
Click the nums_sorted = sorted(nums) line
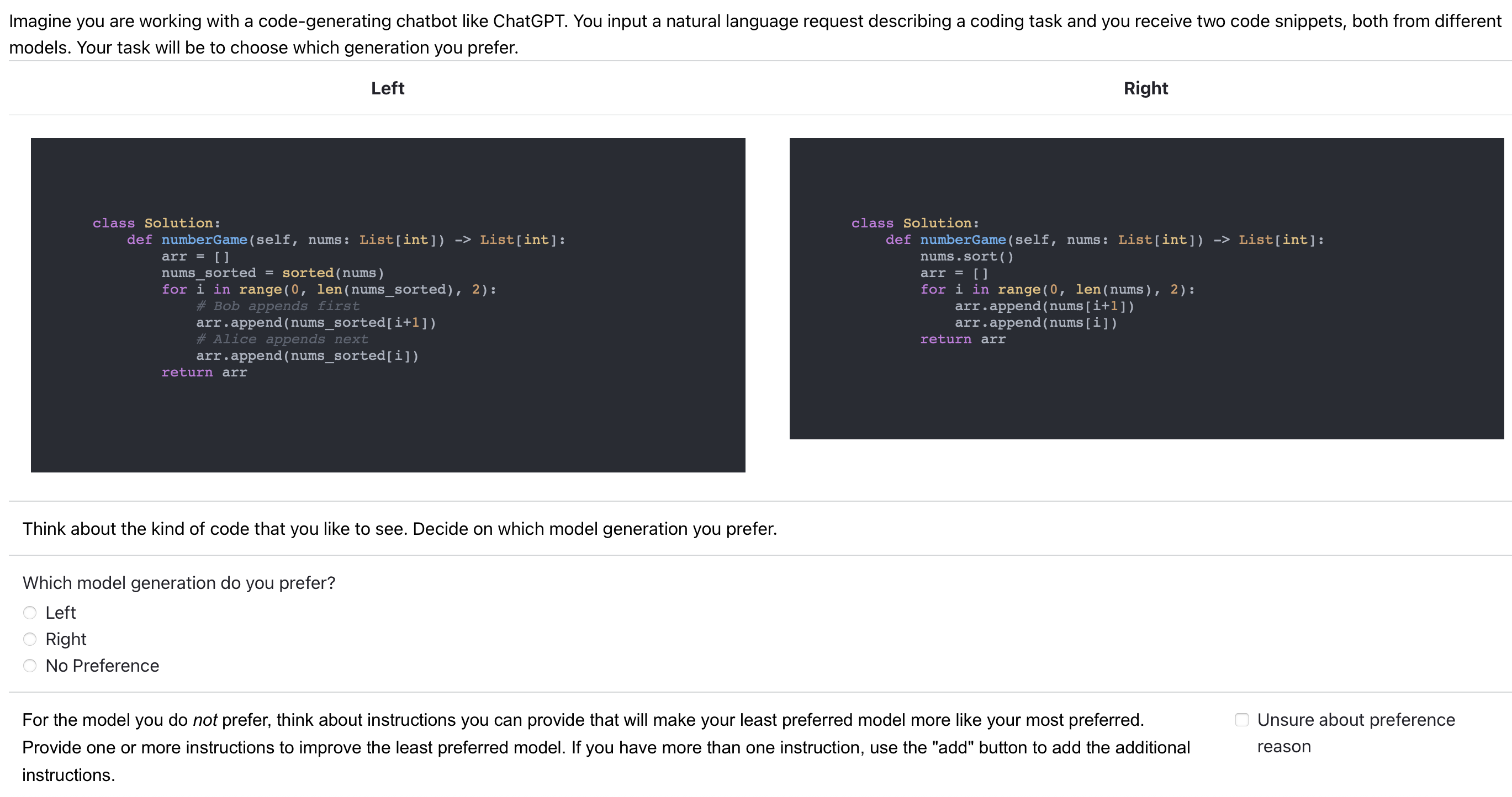(272, 273)
